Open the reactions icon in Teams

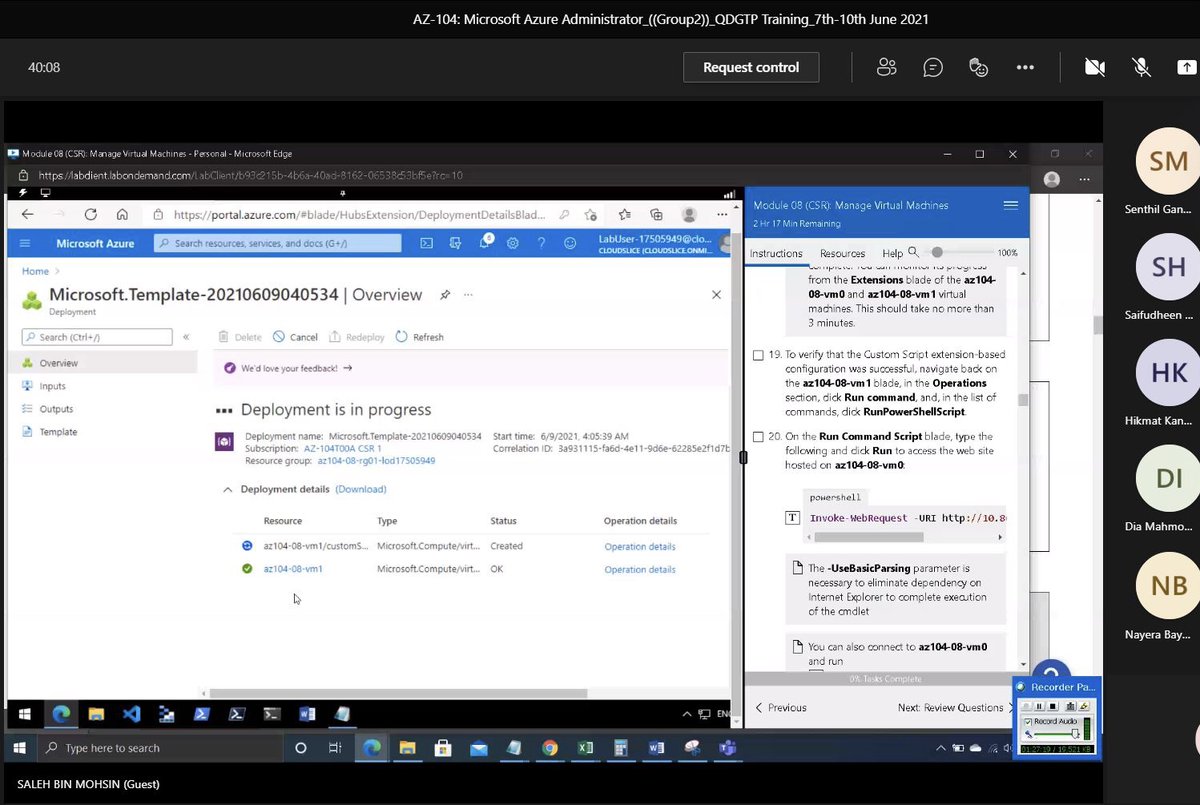coord(979,67)
